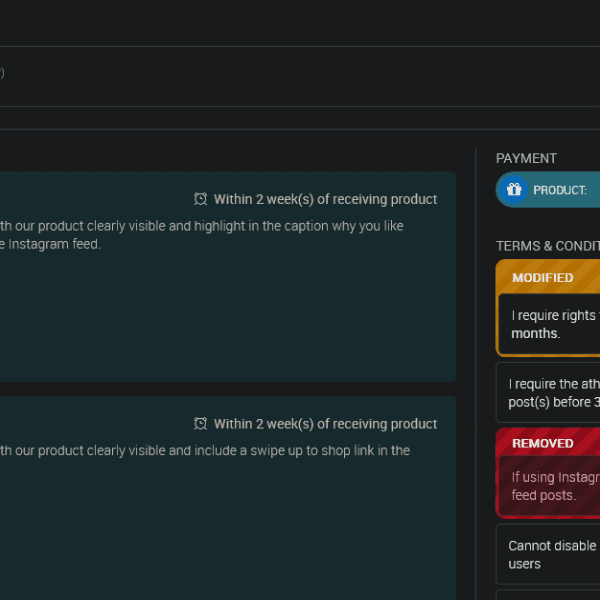Screen dimensions: 600x600
Task: Click the description mentioning 'swipe up to shop link'
Action: tap(200, 451)
